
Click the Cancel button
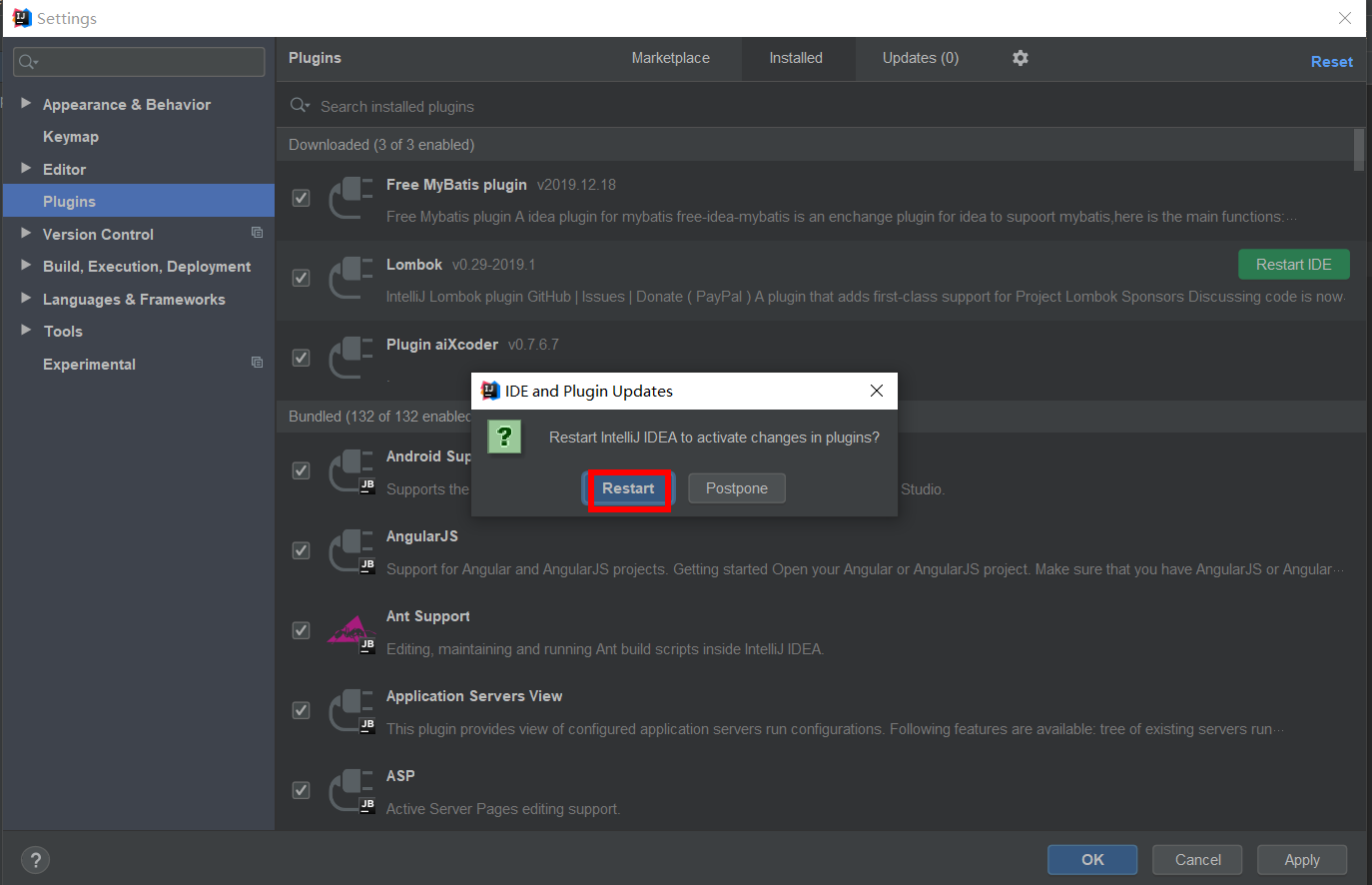(1197, 860)
